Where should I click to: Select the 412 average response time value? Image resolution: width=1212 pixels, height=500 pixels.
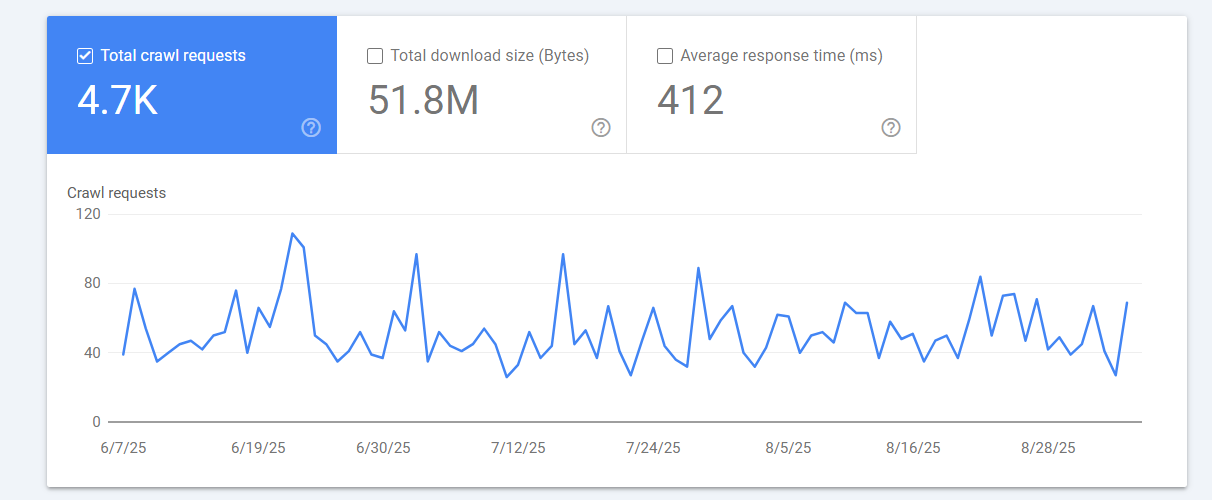pos(690,100)
